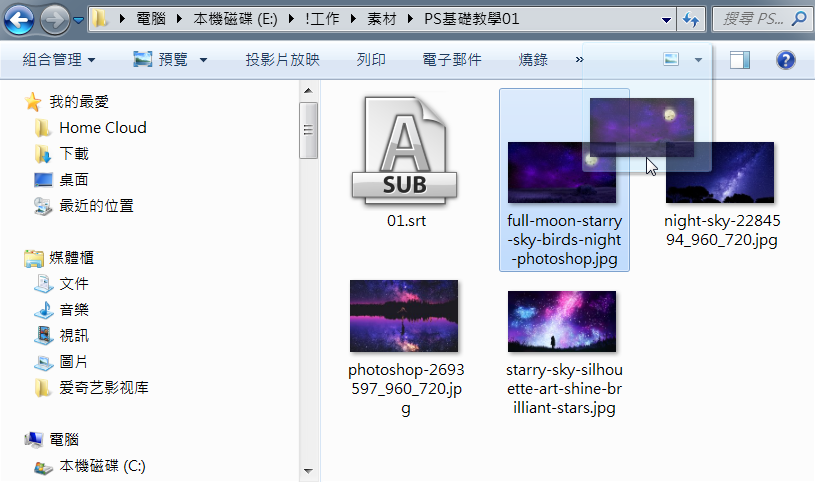This screenshot has height=482, width=815.
Task: Select the full-moon-starry-sky-birds-night-photoshop.jpg thumbnail
Action: pyautogui.click(x=562, y=173)
